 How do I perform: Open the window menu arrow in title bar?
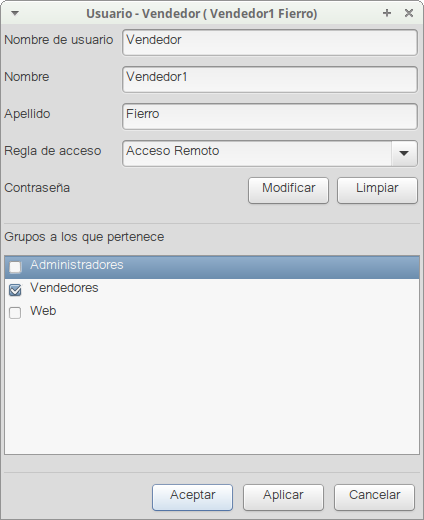(15, 13)
